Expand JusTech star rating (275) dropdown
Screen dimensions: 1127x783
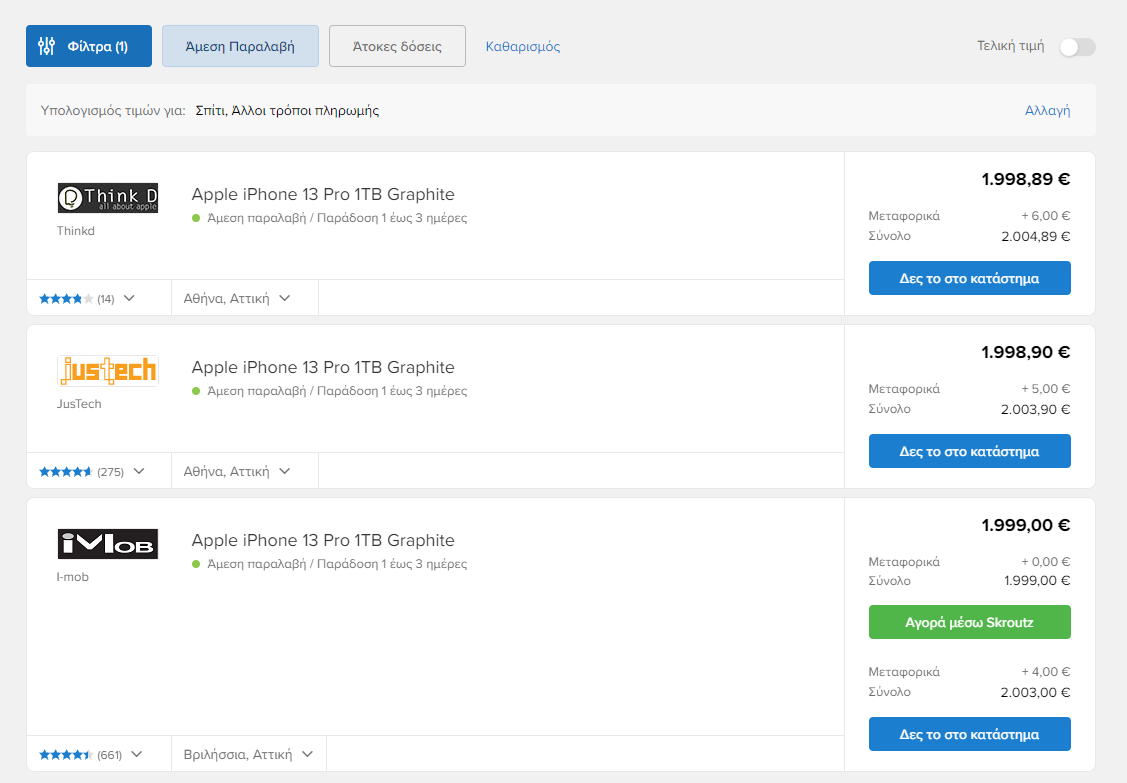click(92, 472)
